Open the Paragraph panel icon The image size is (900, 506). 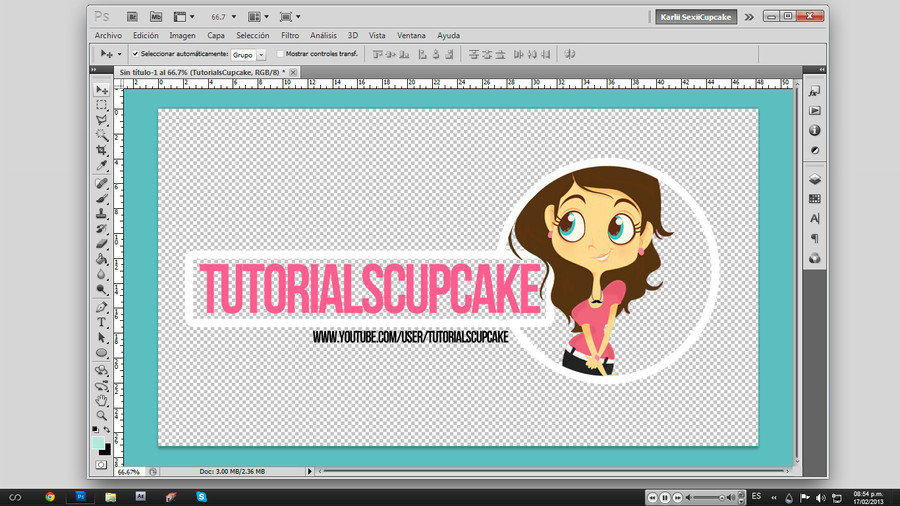tap(814, 238)
